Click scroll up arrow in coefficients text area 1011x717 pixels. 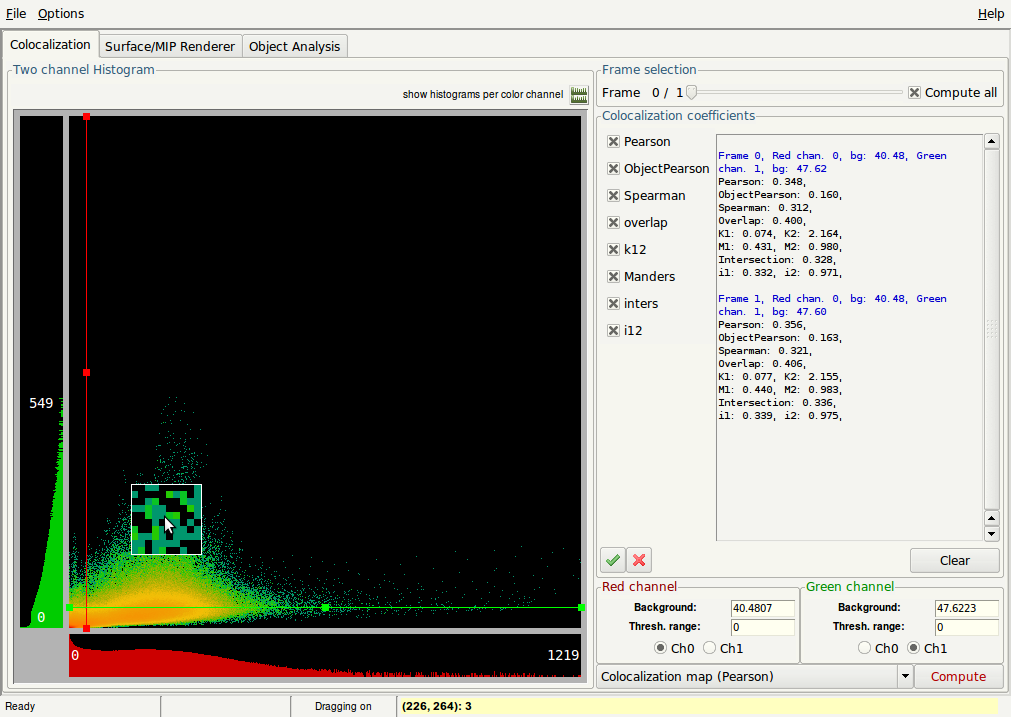coord(992,142)
